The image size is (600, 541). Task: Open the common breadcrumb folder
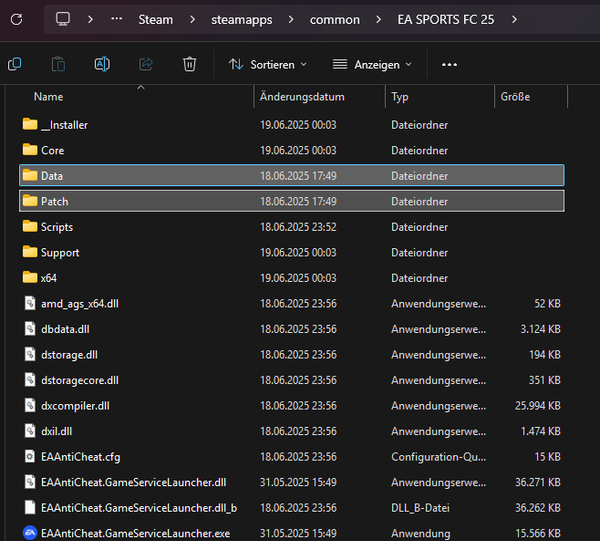point(335,20)
